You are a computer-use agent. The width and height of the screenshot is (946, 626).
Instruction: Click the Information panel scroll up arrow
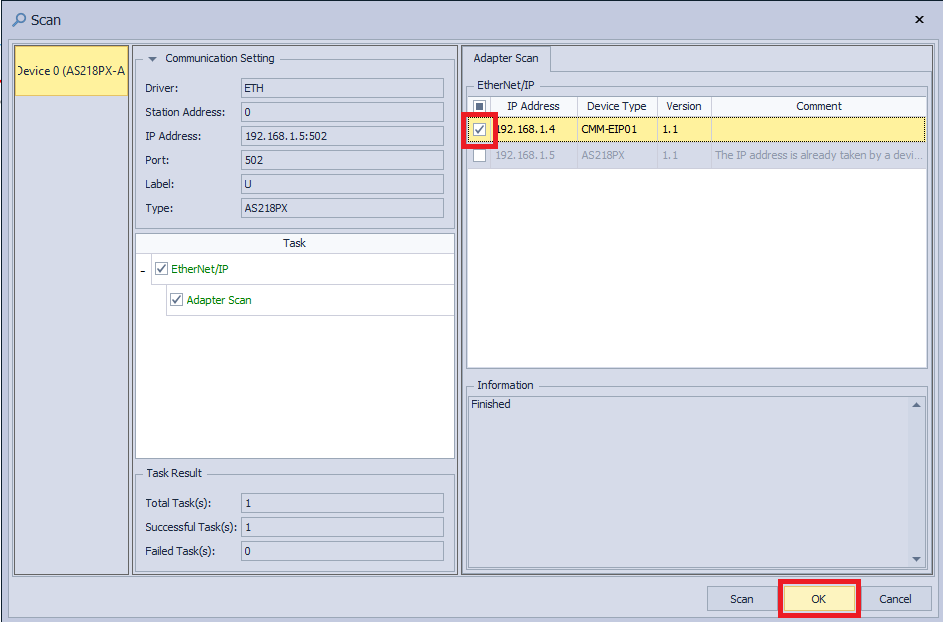pyautogui.click(x=917, y=405)
